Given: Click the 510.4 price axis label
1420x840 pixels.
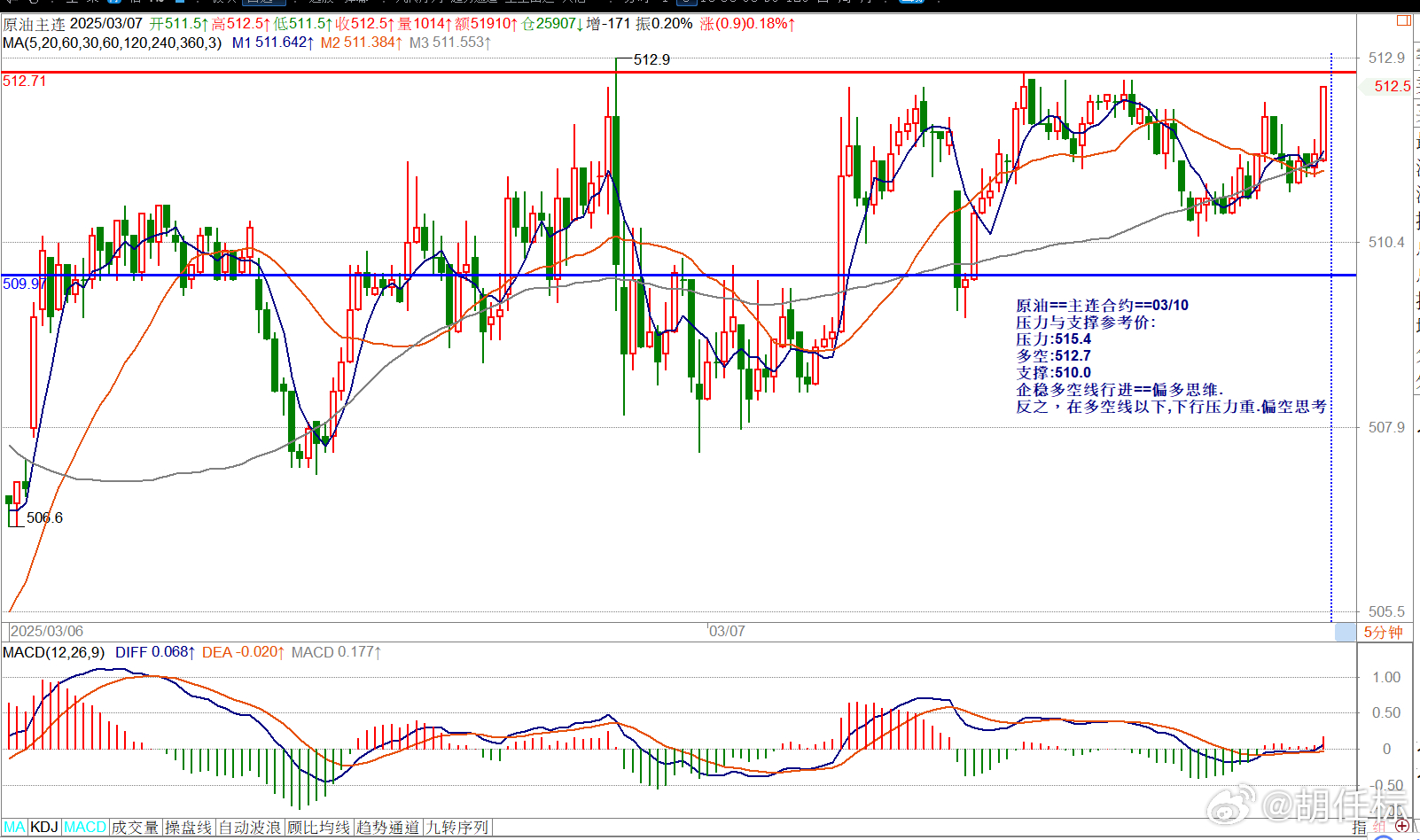Looking at the screenshot, I should 1386,242.
